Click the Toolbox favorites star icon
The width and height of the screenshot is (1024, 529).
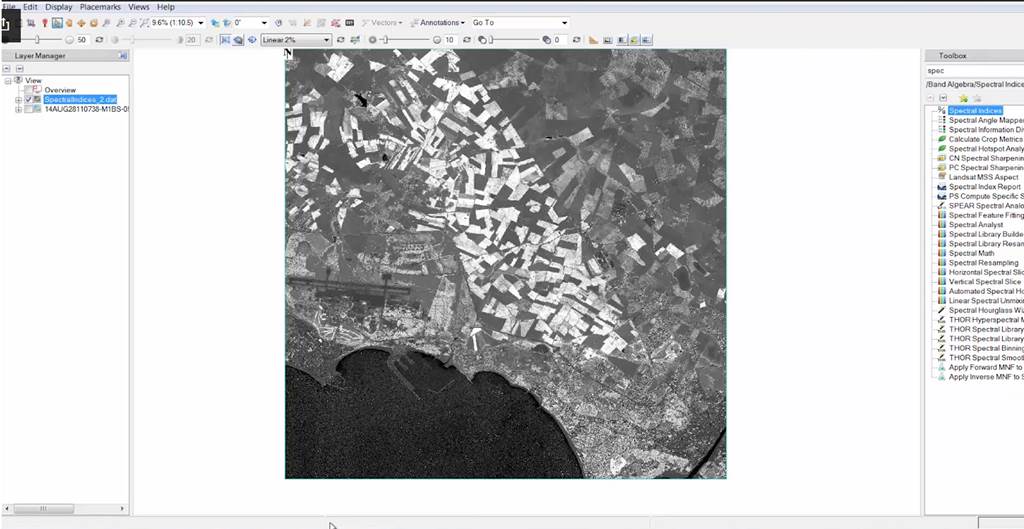click(x=963, y=98)
